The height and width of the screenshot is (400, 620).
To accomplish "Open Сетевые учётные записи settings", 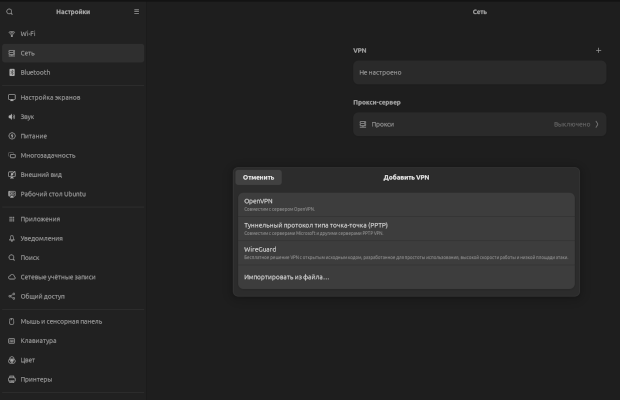I will (x=73, y=277).
